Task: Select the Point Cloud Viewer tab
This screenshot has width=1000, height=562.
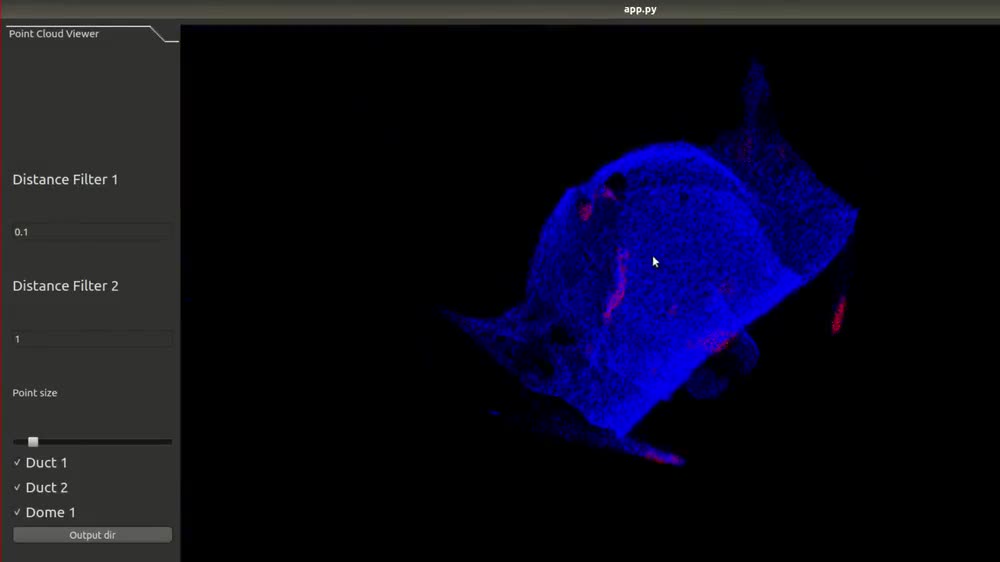Action: 54,34
